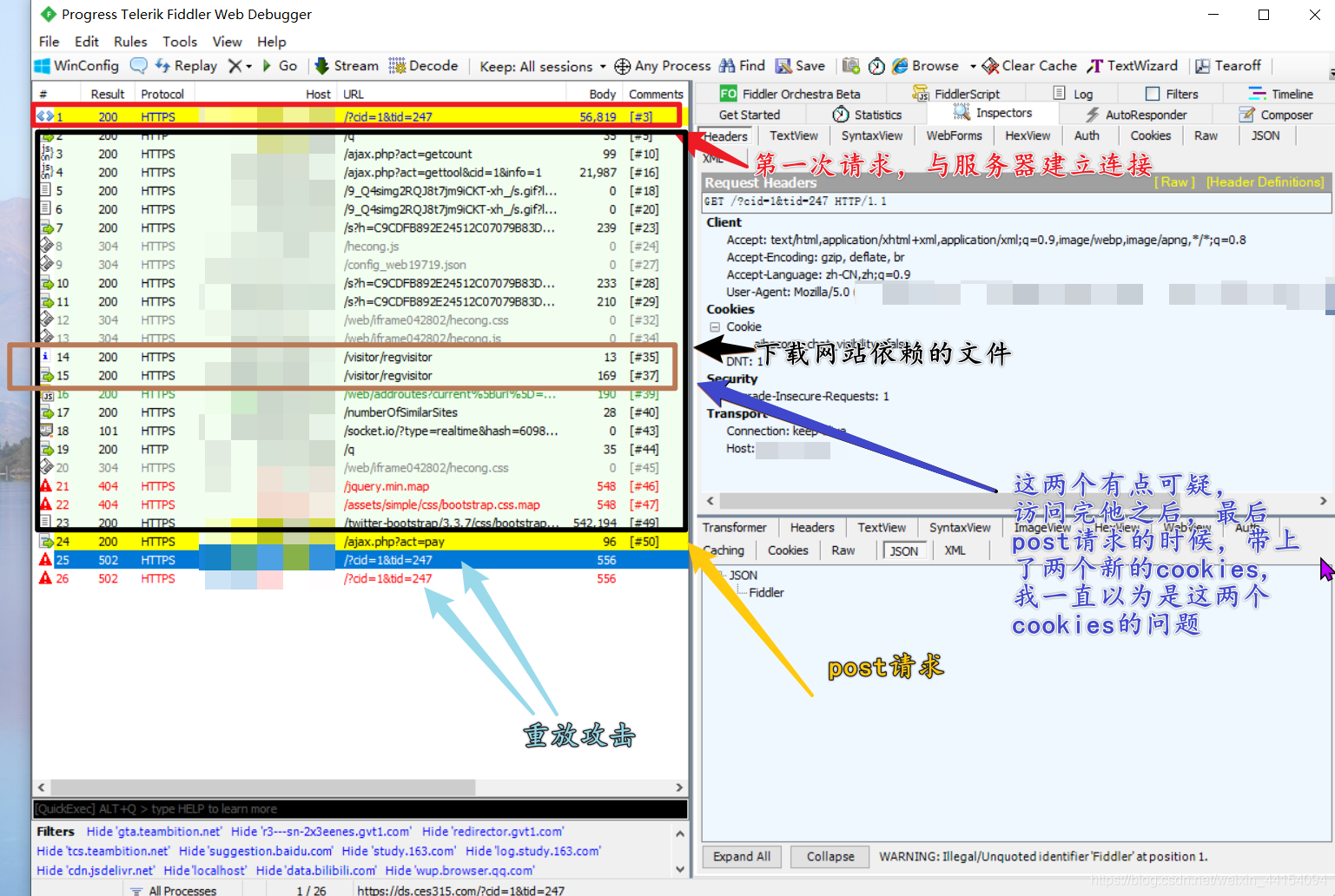Save sessions via Save button
This screenshot has height=896, width=1335.
click(800, 66)
